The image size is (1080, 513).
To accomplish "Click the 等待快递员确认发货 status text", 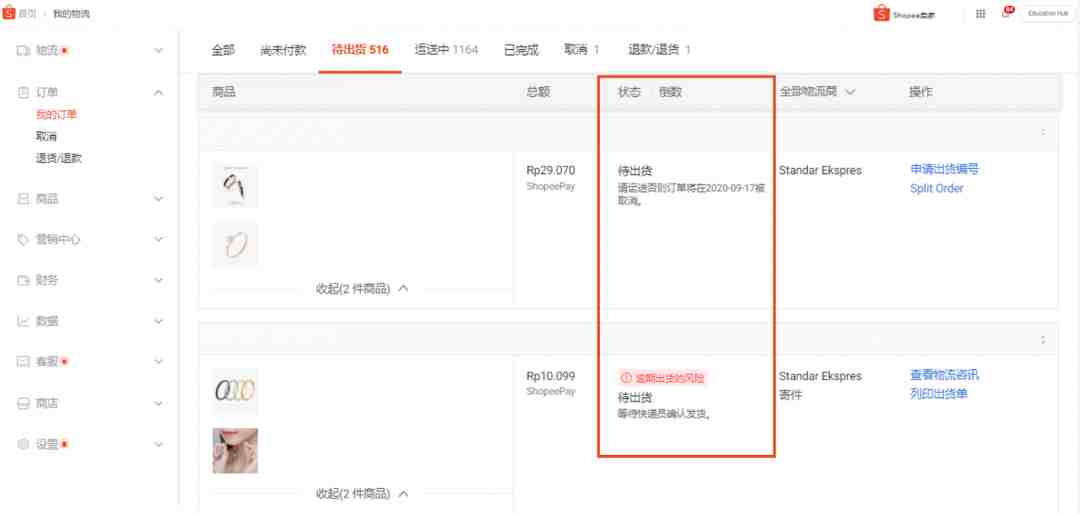I will [664, 414].
